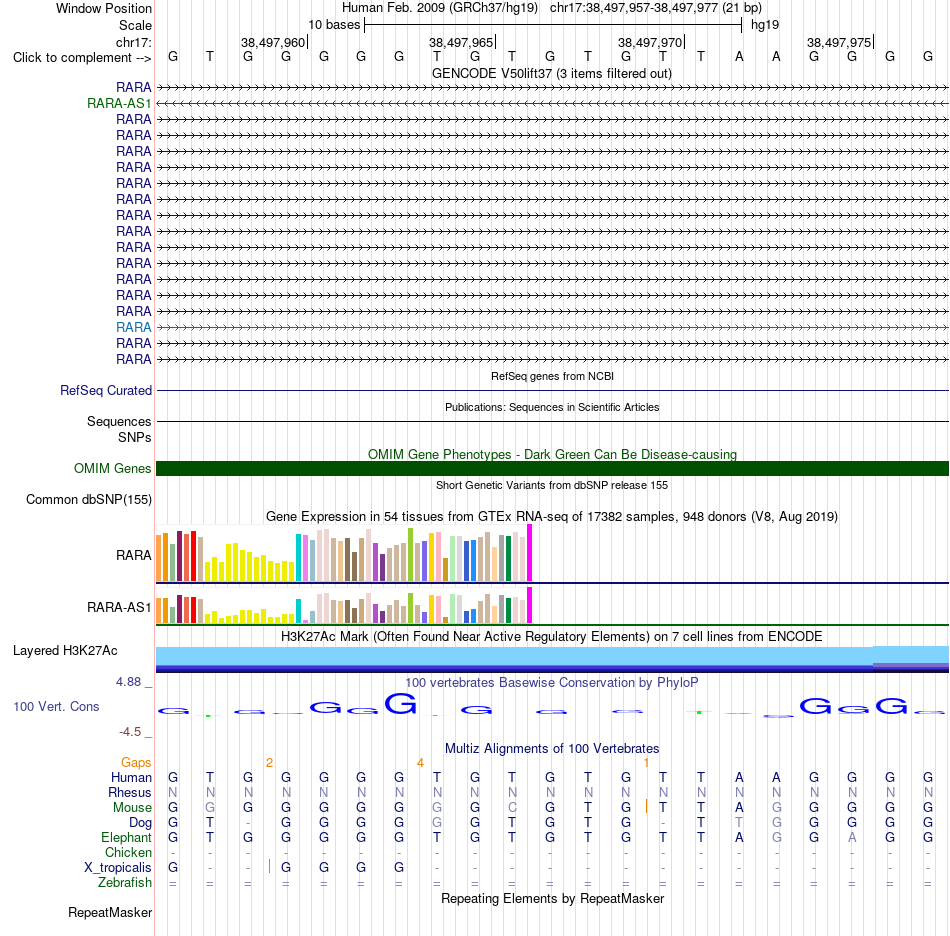Click the orange gap count 2

(269, 762)
